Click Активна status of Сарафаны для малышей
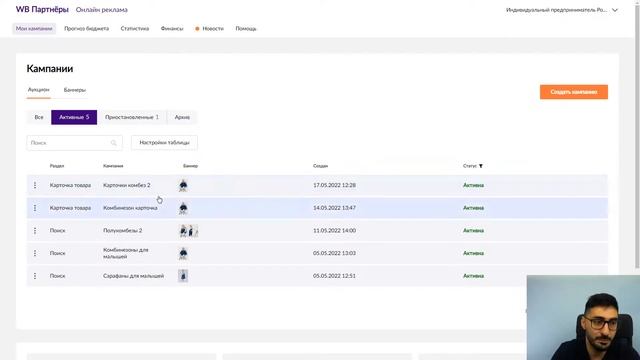The width and height of the screenshot is (640, 360). 473,276
